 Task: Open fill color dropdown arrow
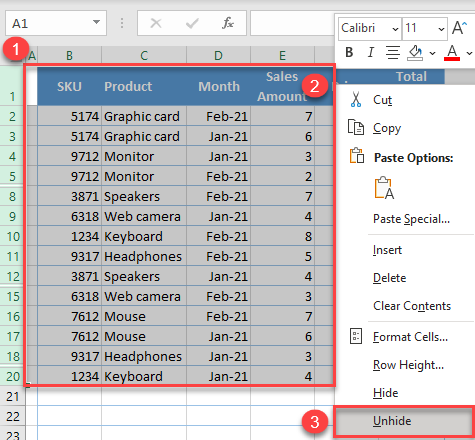click(x=432, y=53)
